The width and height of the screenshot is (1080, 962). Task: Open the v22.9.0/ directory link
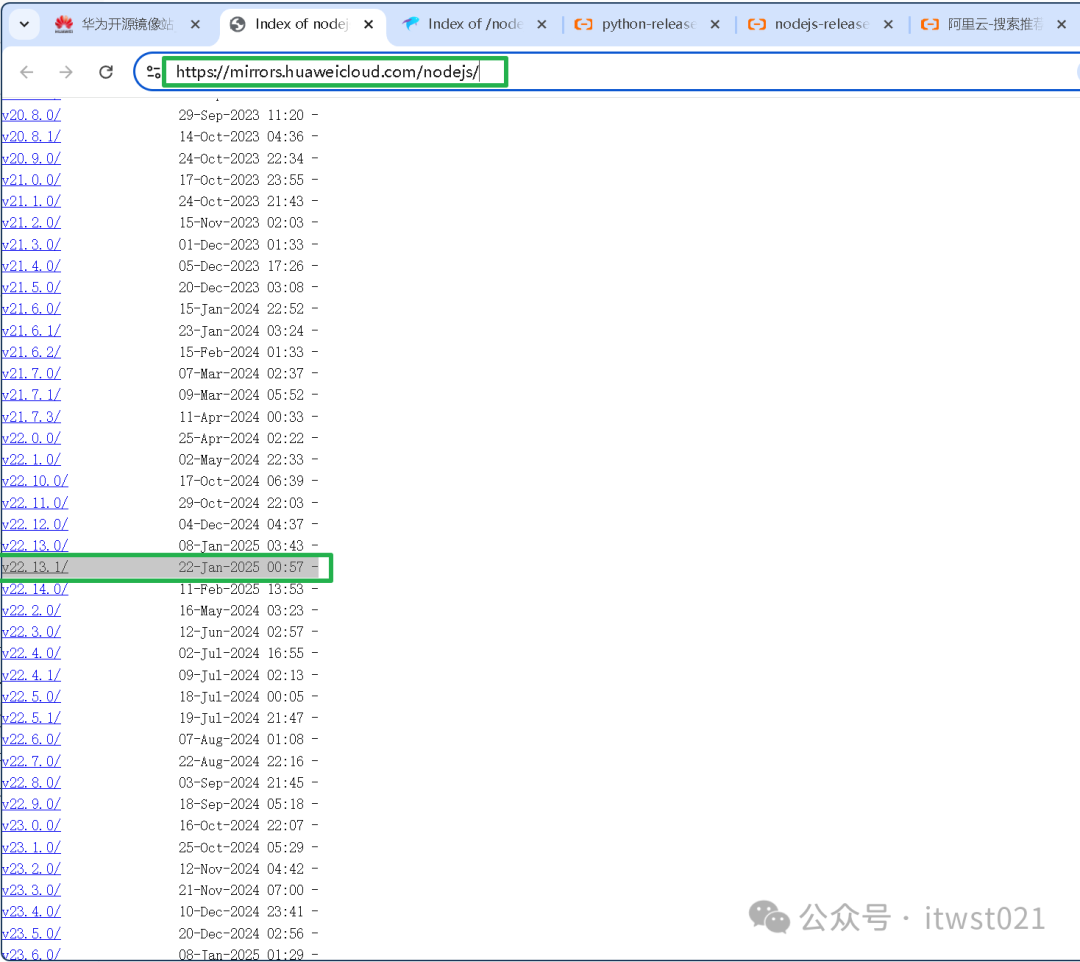[x=31, y=804]
